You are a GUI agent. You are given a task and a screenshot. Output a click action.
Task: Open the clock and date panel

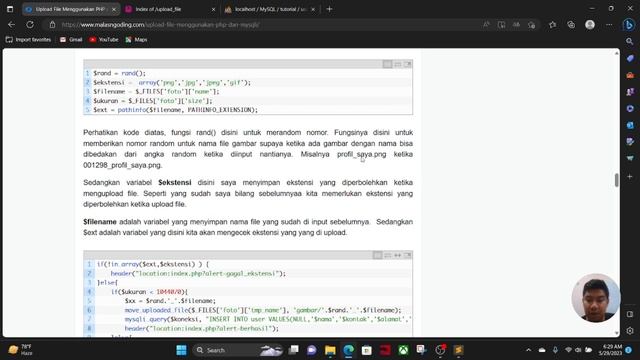tap(611, 350)
